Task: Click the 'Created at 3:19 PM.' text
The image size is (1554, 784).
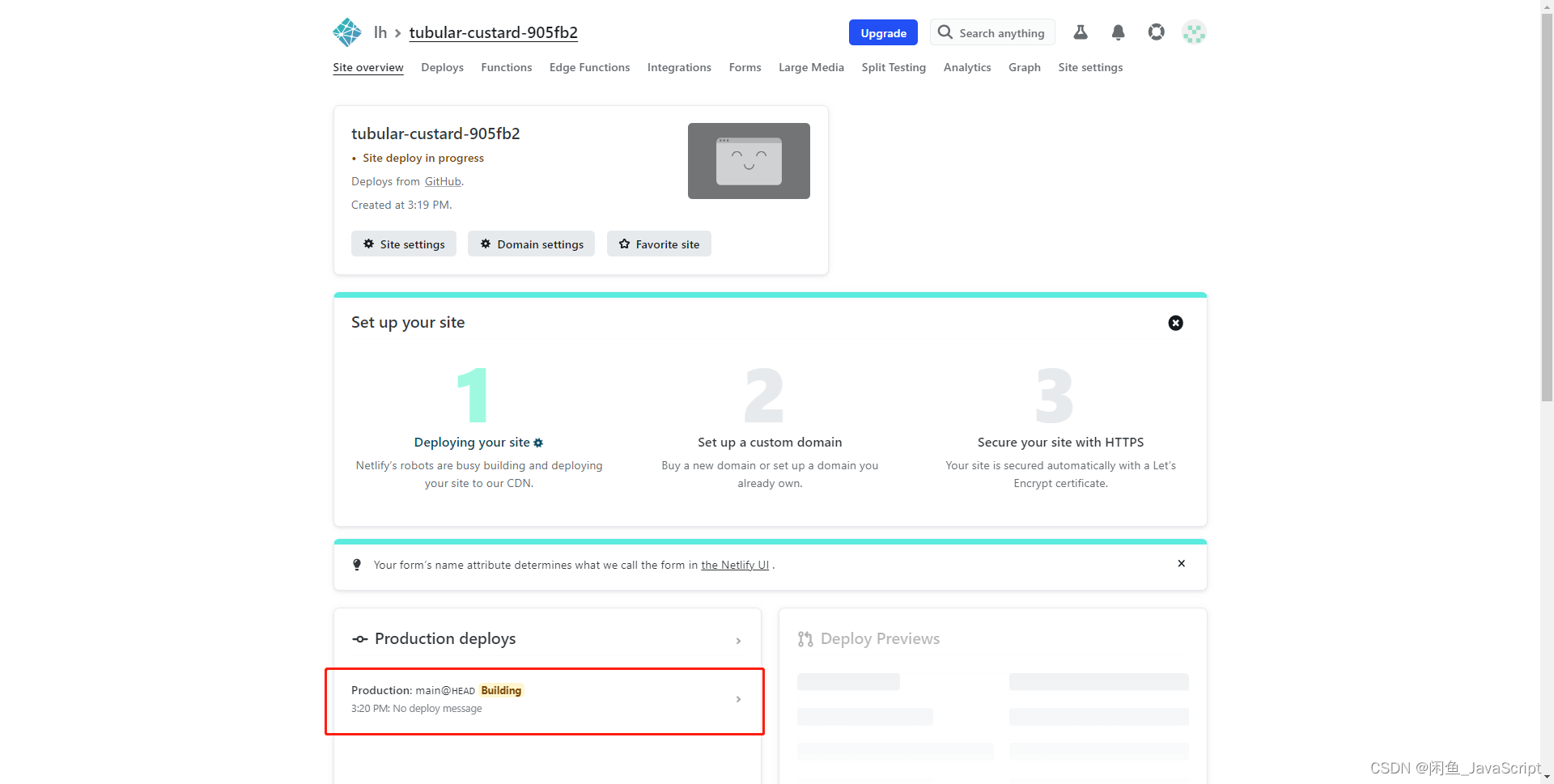Action: [401, 205]
